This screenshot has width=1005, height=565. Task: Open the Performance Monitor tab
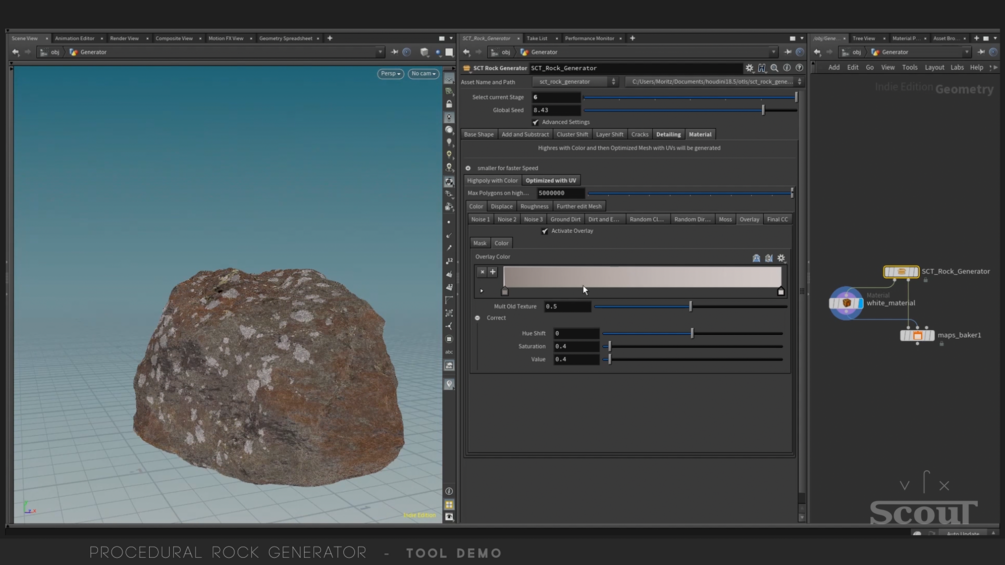pos(590,38)
